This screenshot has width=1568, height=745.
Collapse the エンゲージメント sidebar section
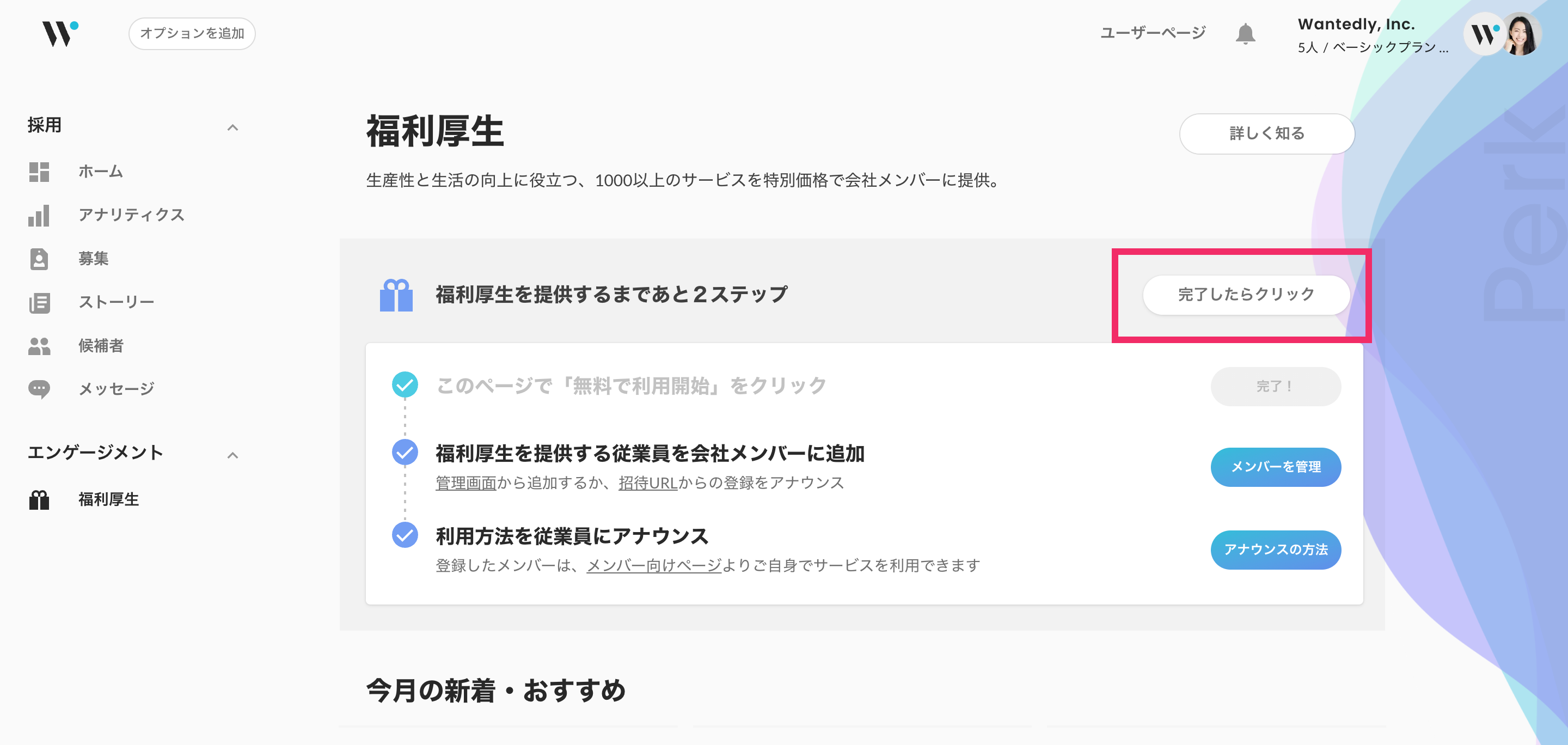232,455
